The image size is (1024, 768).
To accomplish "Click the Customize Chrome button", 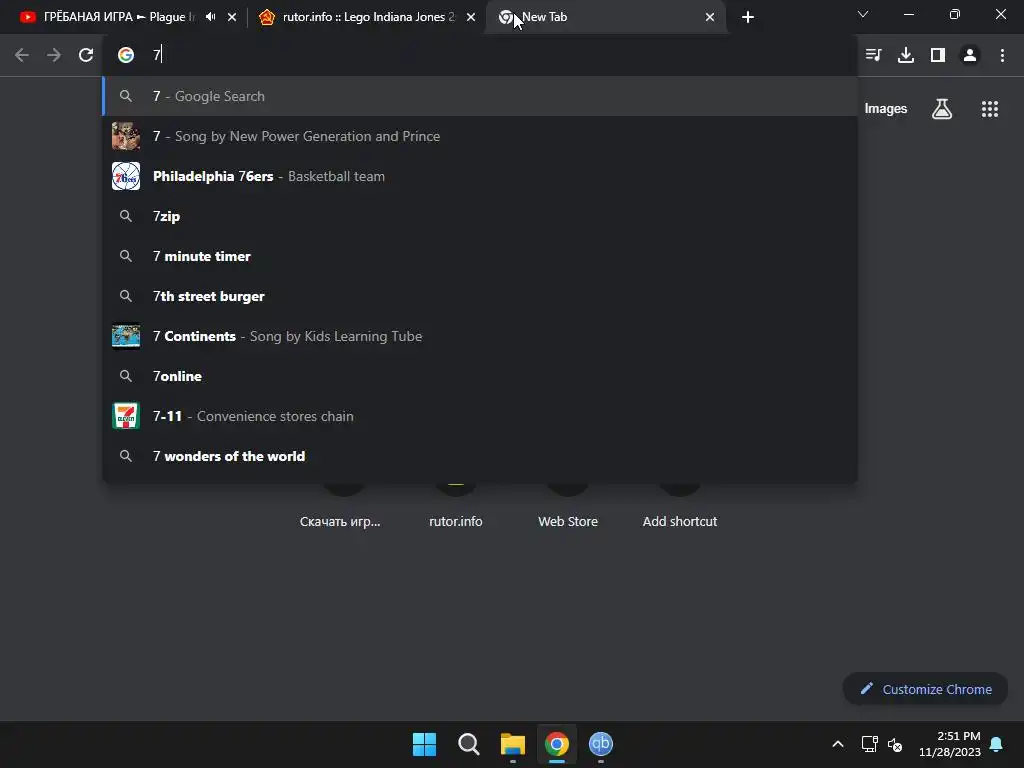I will click(x=925, y=689).
